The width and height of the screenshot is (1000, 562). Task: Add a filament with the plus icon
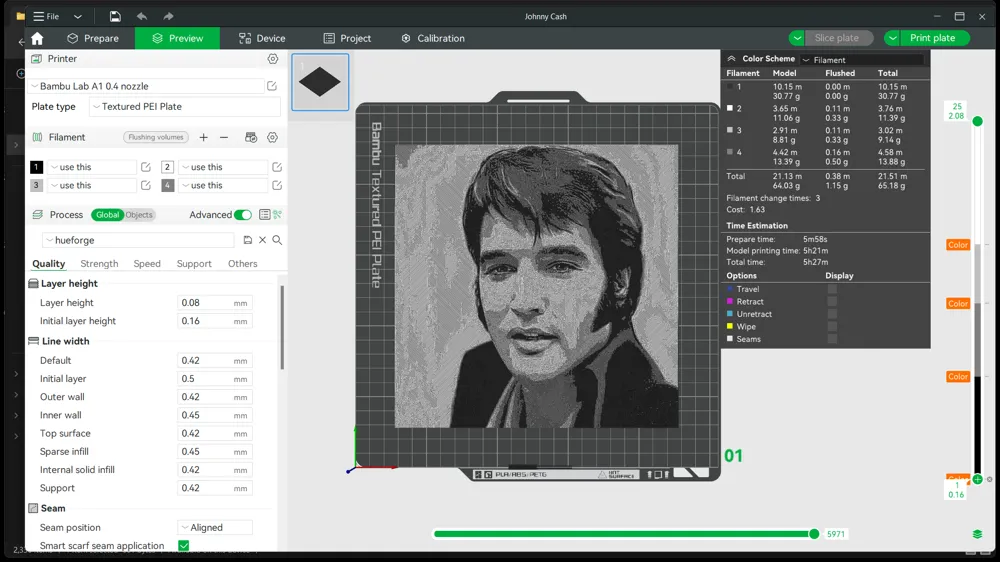point(203,137)
